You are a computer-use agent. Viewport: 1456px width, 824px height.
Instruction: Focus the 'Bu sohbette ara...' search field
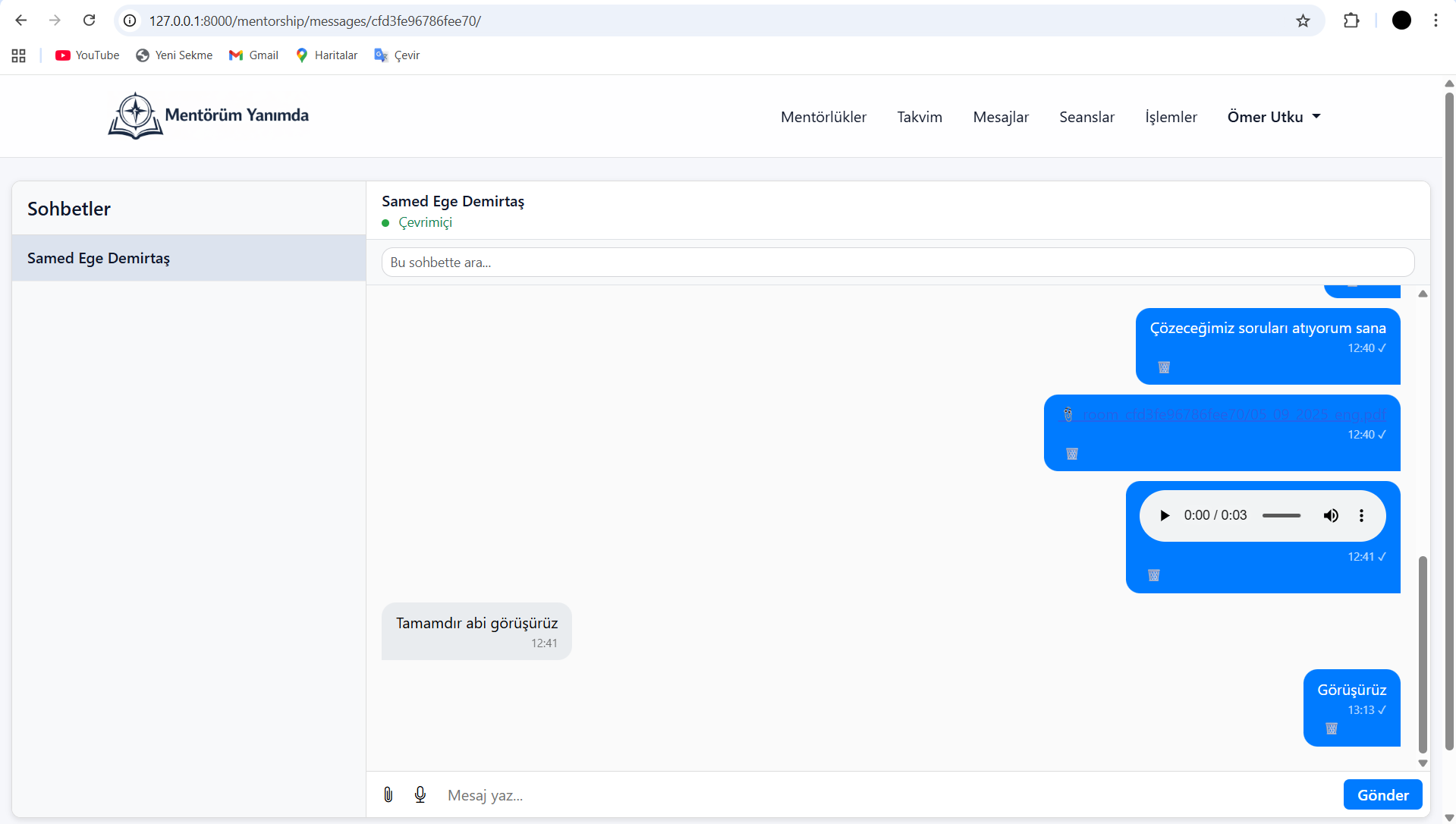coord(897,263)
